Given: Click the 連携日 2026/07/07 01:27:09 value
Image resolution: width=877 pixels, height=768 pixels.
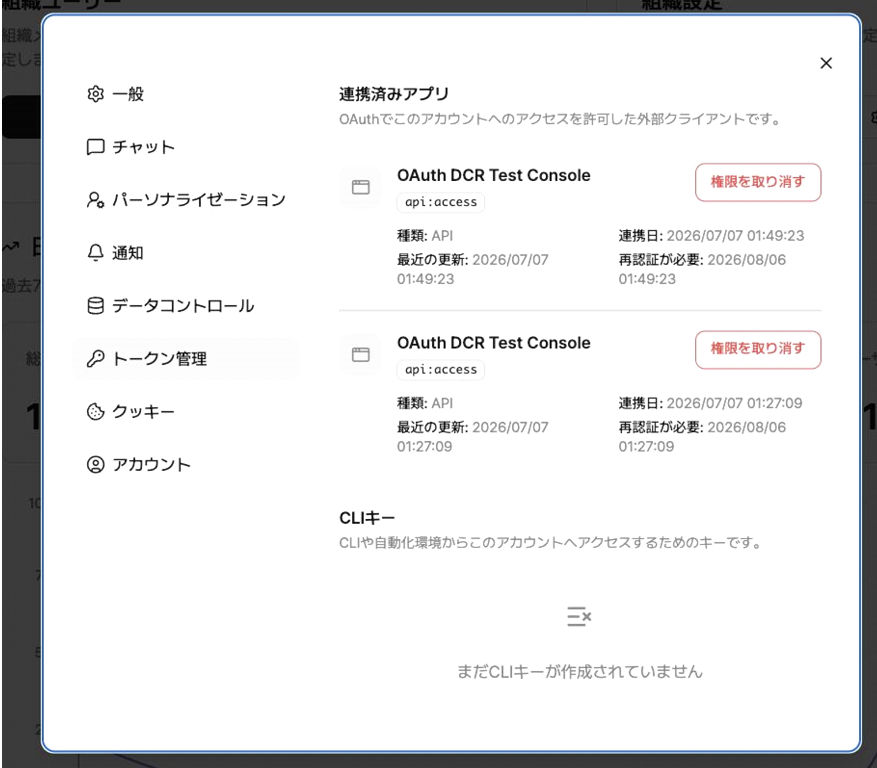Looking at the screenshot, I should coord(734,403).
